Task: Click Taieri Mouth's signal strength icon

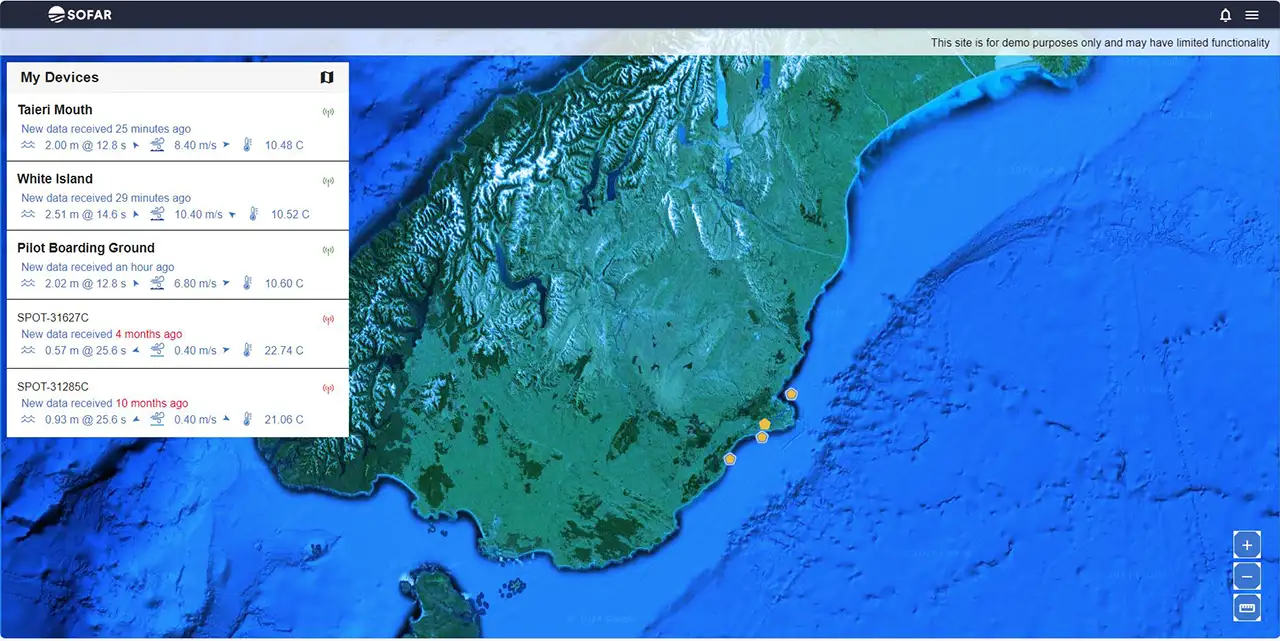Action: click(328, 112)
